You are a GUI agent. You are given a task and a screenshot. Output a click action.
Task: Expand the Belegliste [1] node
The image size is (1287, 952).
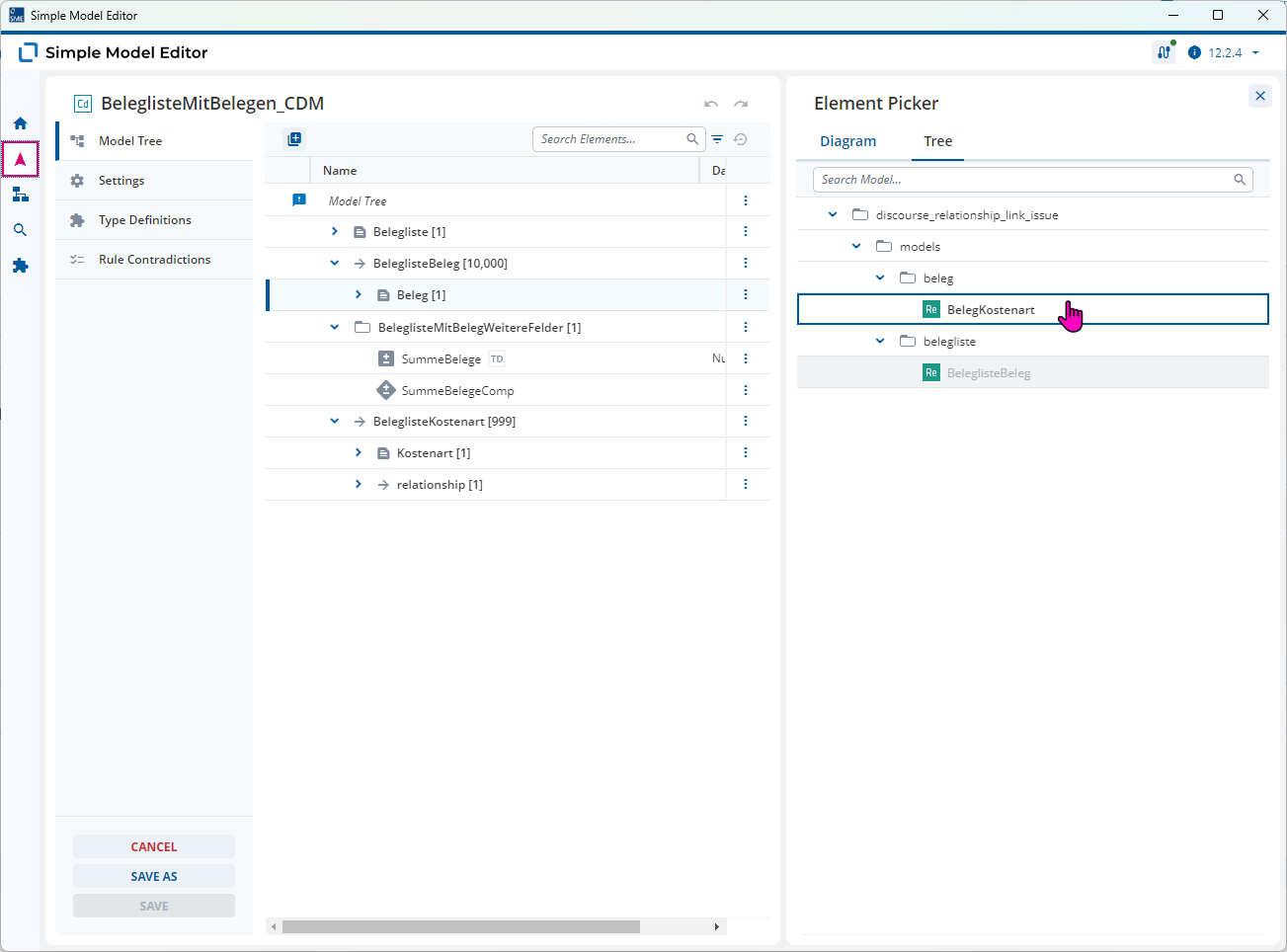[335, 231]
